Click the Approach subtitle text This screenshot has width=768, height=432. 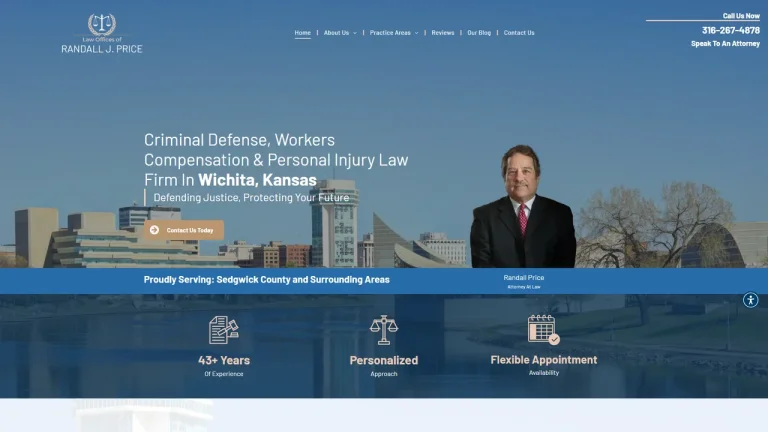384,374
